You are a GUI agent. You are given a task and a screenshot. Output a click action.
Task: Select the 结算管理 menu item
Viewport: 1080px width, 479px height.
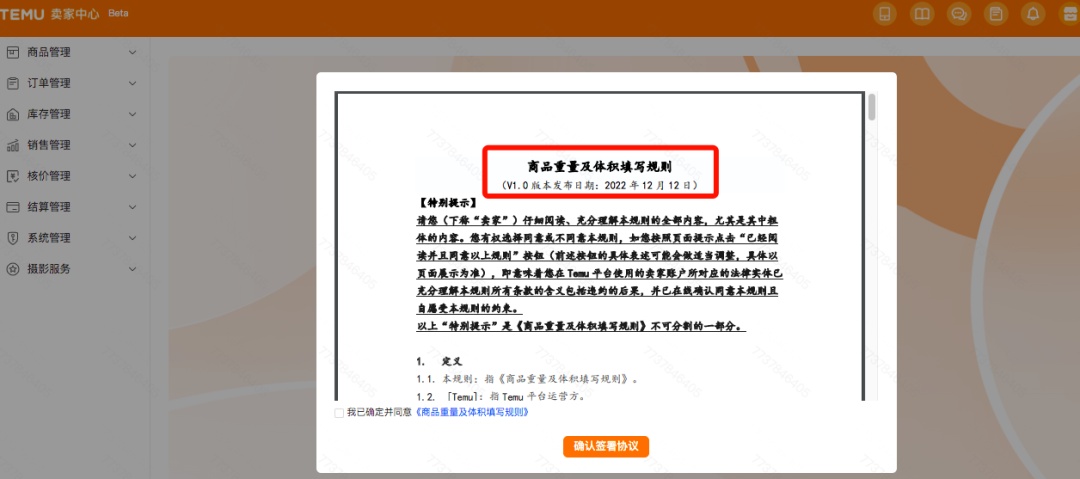[x=49, y=207]
